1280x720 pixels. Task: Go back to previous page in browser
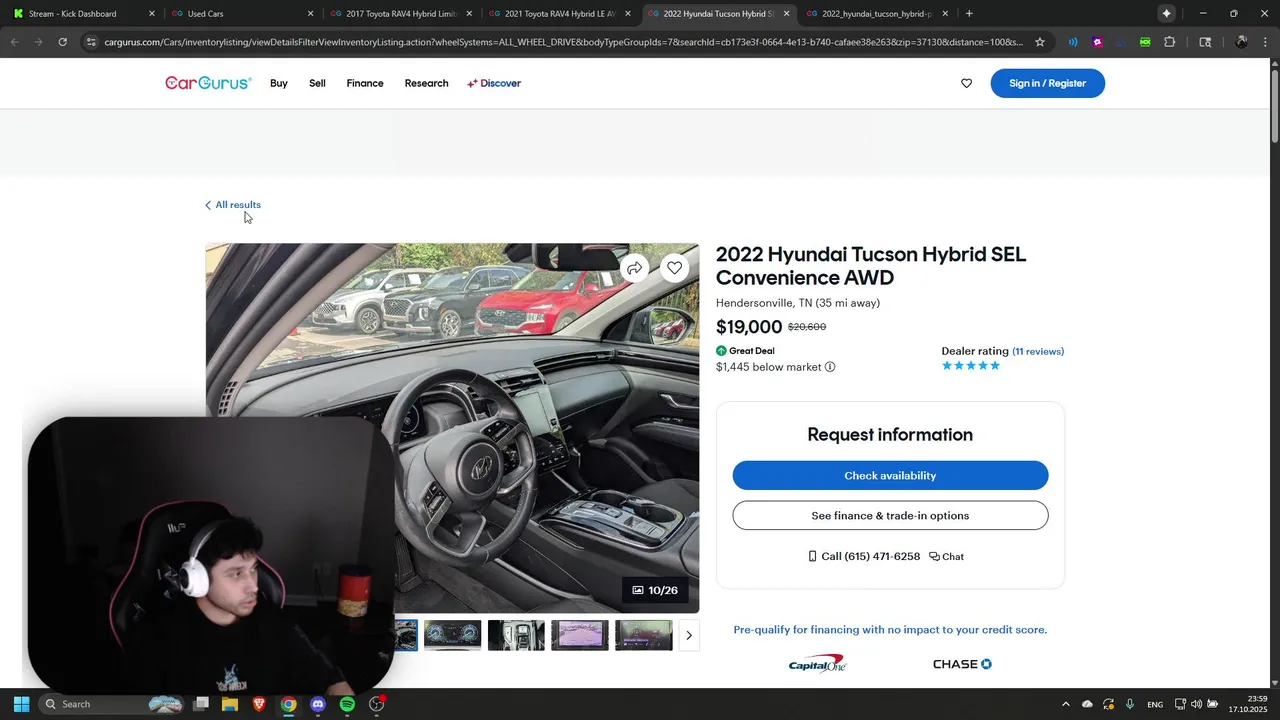click(14, 42)
